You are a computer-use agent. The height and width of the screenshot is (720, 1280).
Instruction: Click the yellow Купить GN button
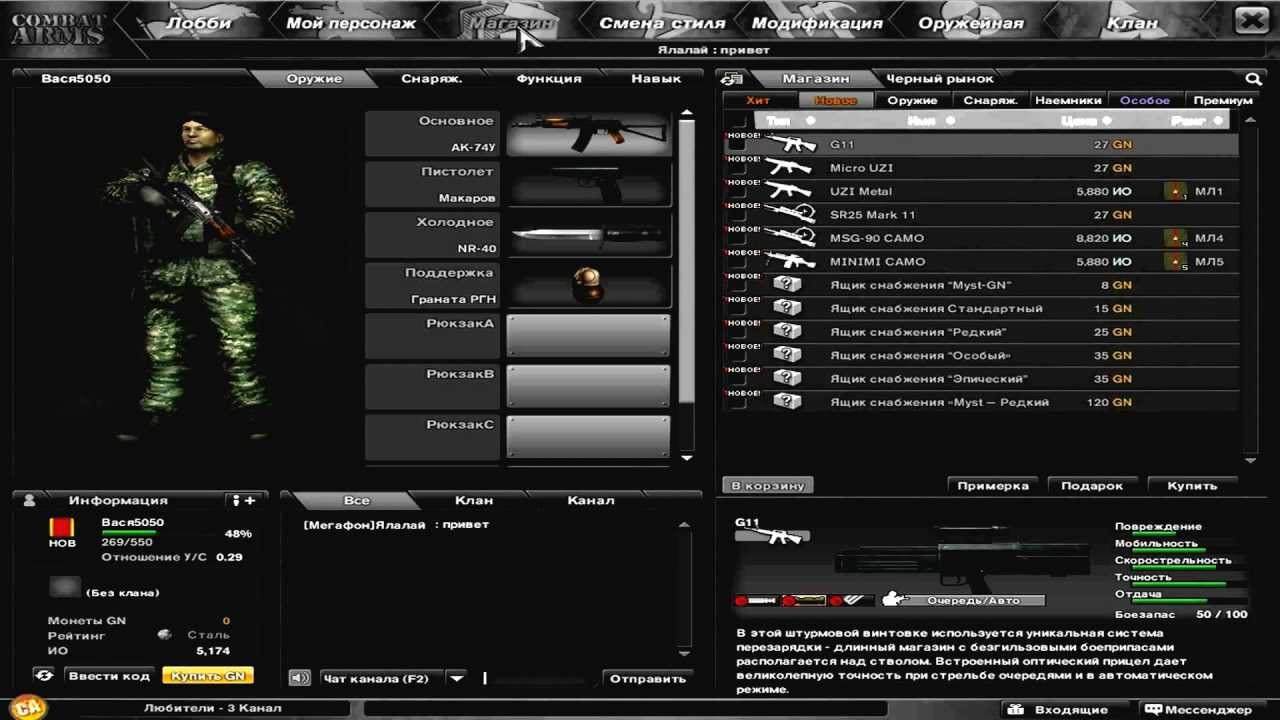[207, 676]
